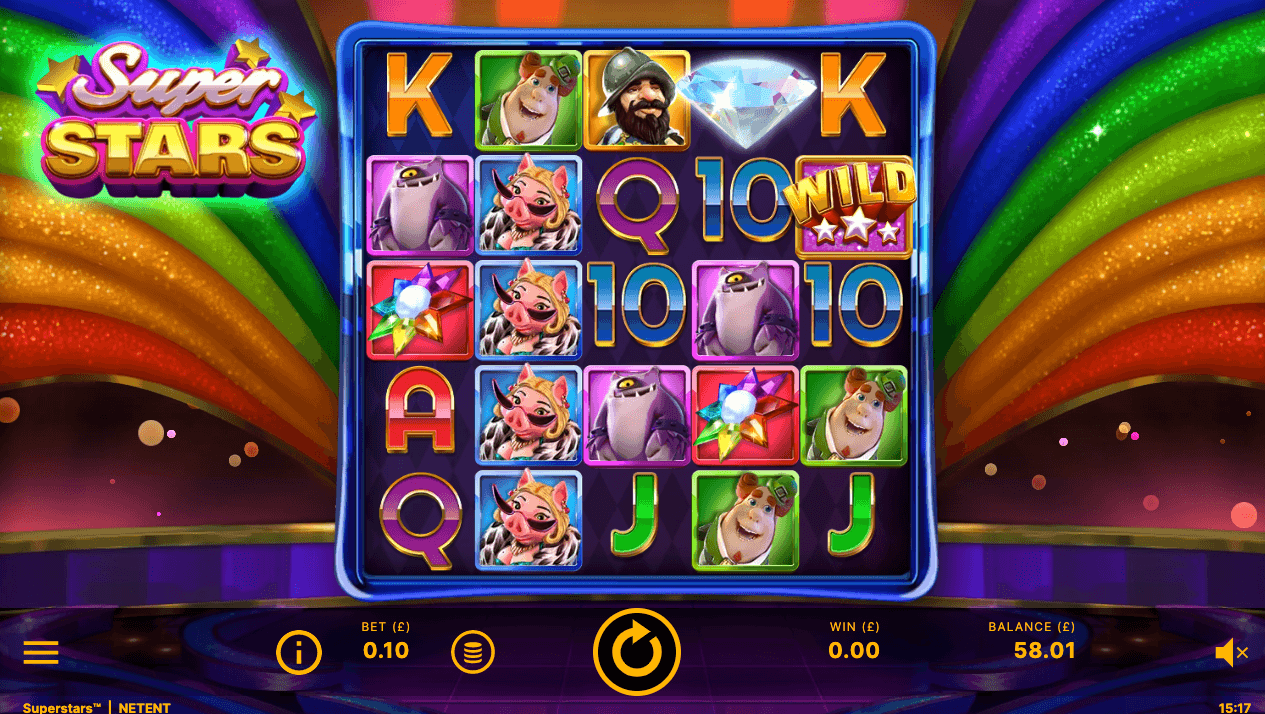Select purple Q symbol in bottom row
Viewport: 1265px width, 714px height.
tap(420, 521)
